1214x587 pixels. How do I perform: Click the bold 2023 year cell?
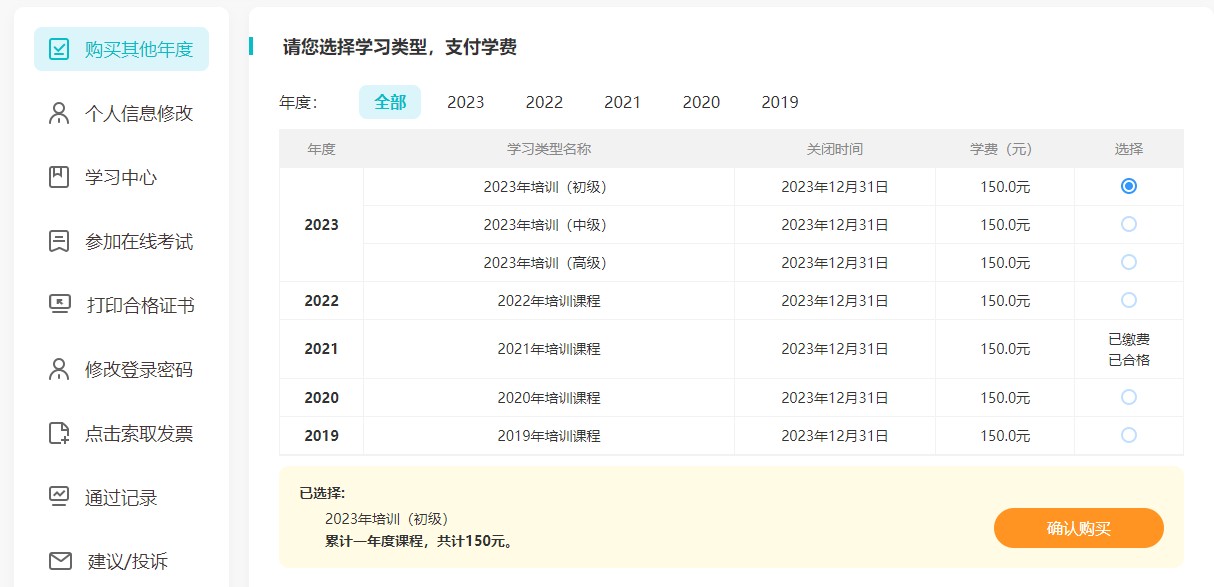(322, 225)
